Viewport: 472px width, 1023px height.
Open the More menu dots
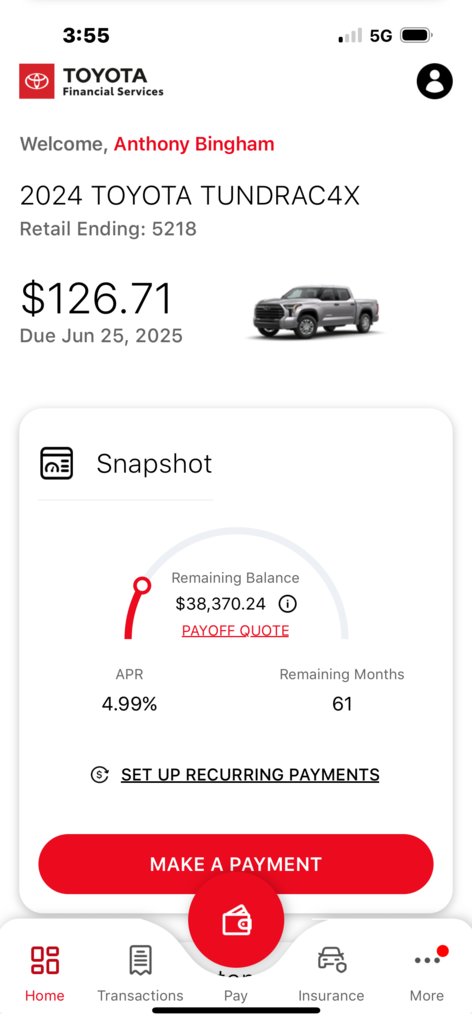[427, 959]
